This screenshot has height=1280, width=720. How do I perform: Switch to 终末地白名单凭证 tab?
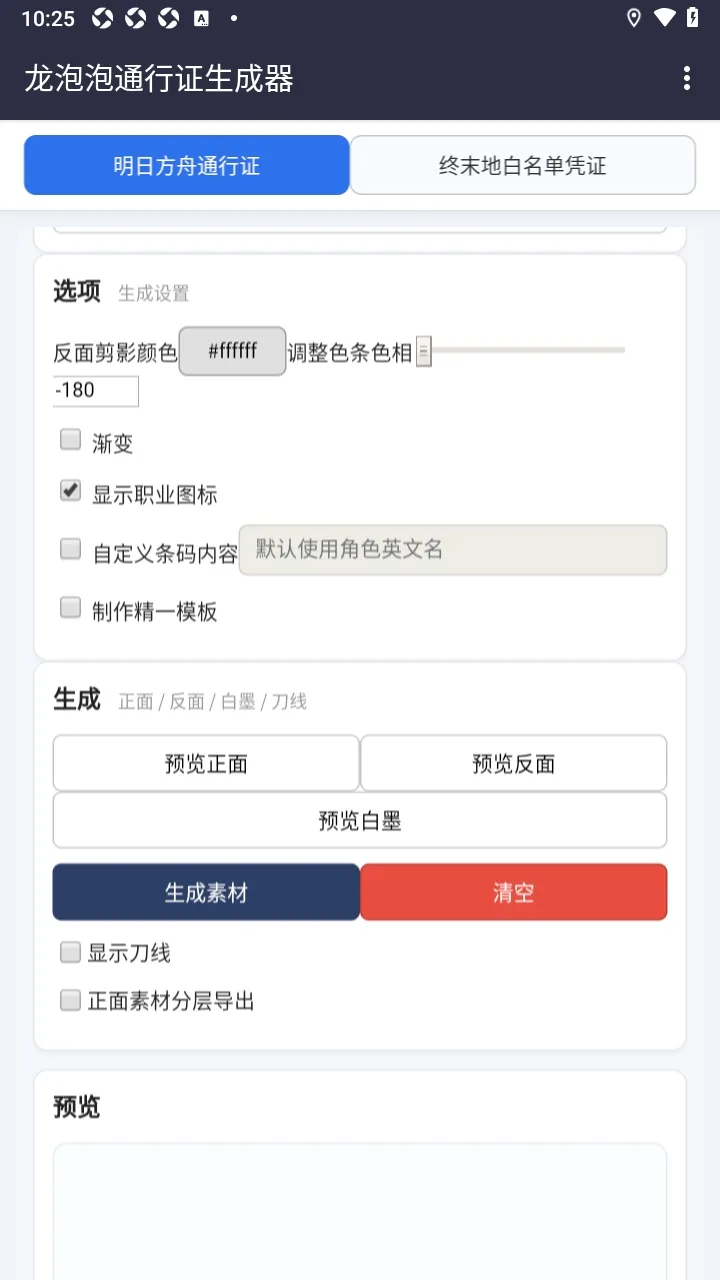pyautogui.click(x=523, y=165)
